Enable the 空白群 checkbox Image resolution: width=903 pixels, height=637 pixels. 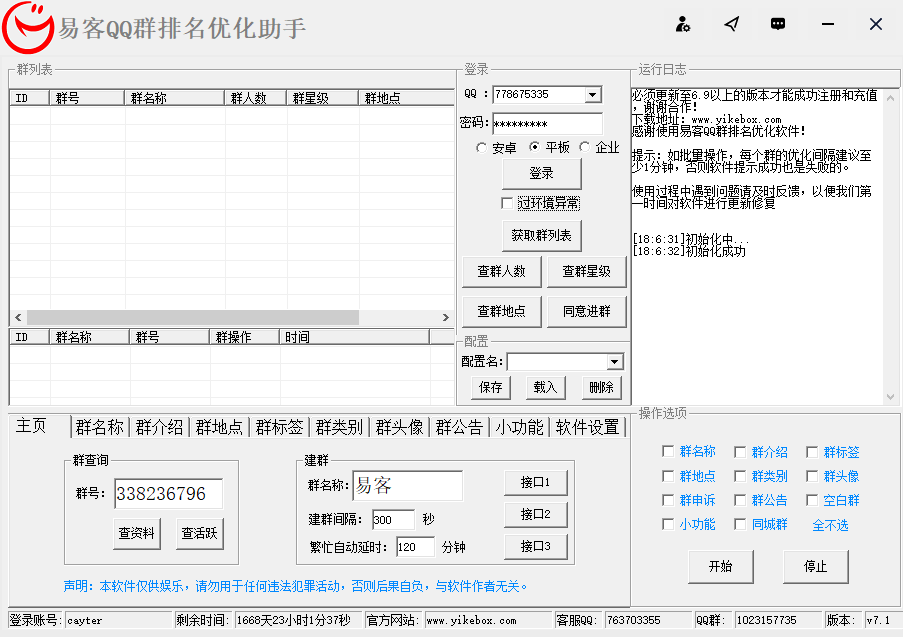point(813,500)
